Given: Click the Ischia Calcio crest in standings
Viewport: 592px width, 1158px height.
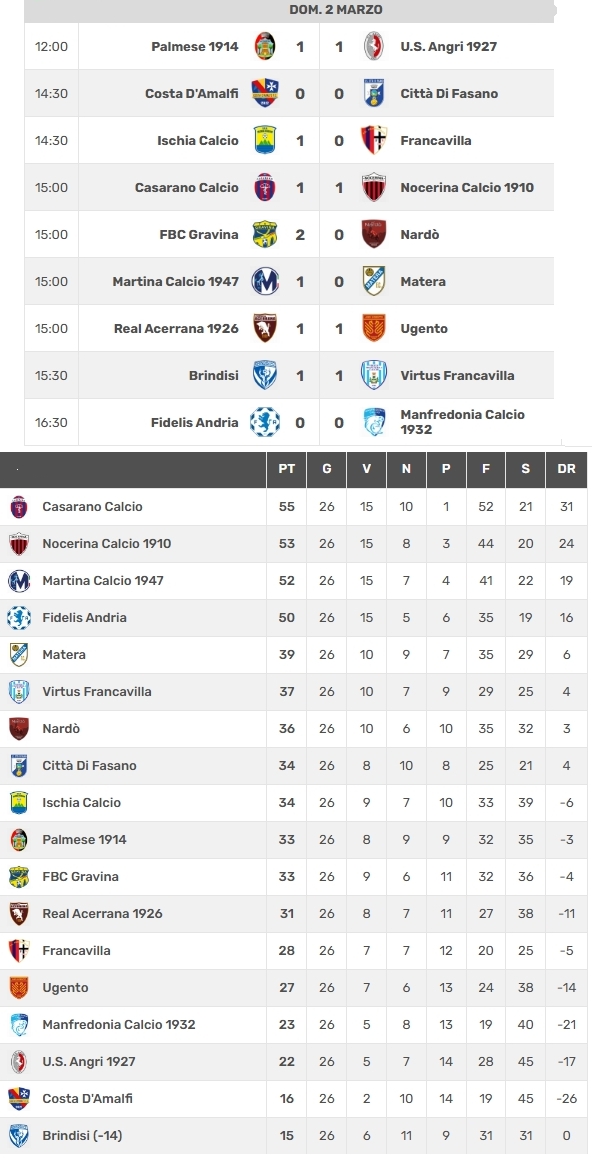Looking at the screenshot, I should tap(19, 803).
